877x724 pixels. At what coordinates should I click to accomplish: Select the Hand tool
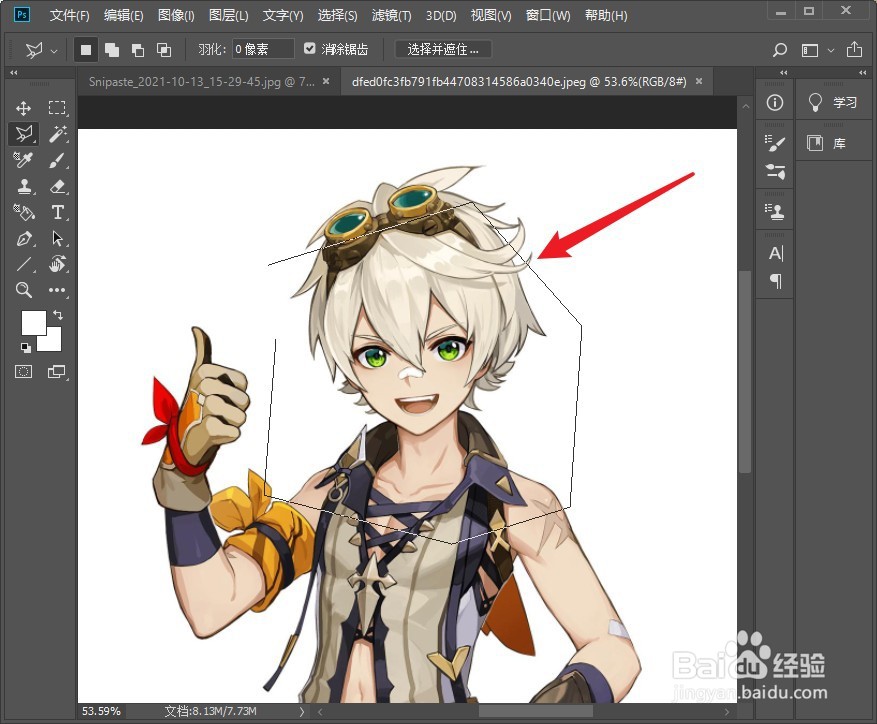pos(57,264)
